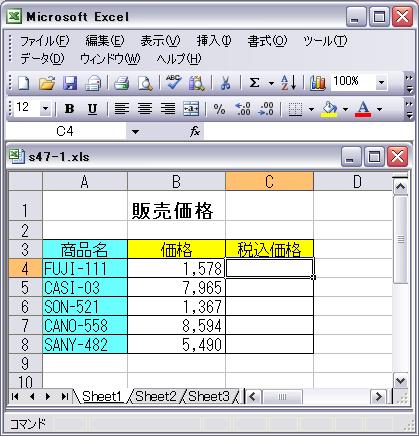Click the fx Insert Function button
The height and width of the screenshot is (436, 419).
(x=195, y=132)
